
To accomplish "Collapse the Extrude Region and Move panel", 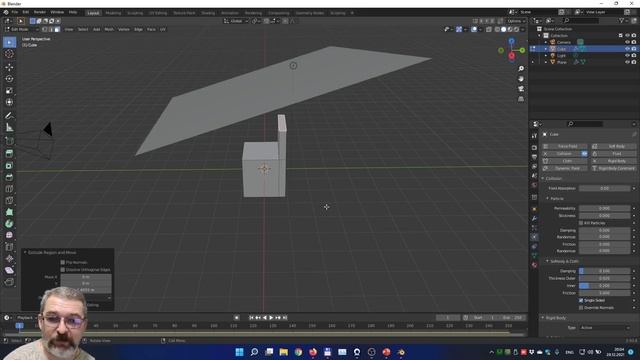I will 25,253.
